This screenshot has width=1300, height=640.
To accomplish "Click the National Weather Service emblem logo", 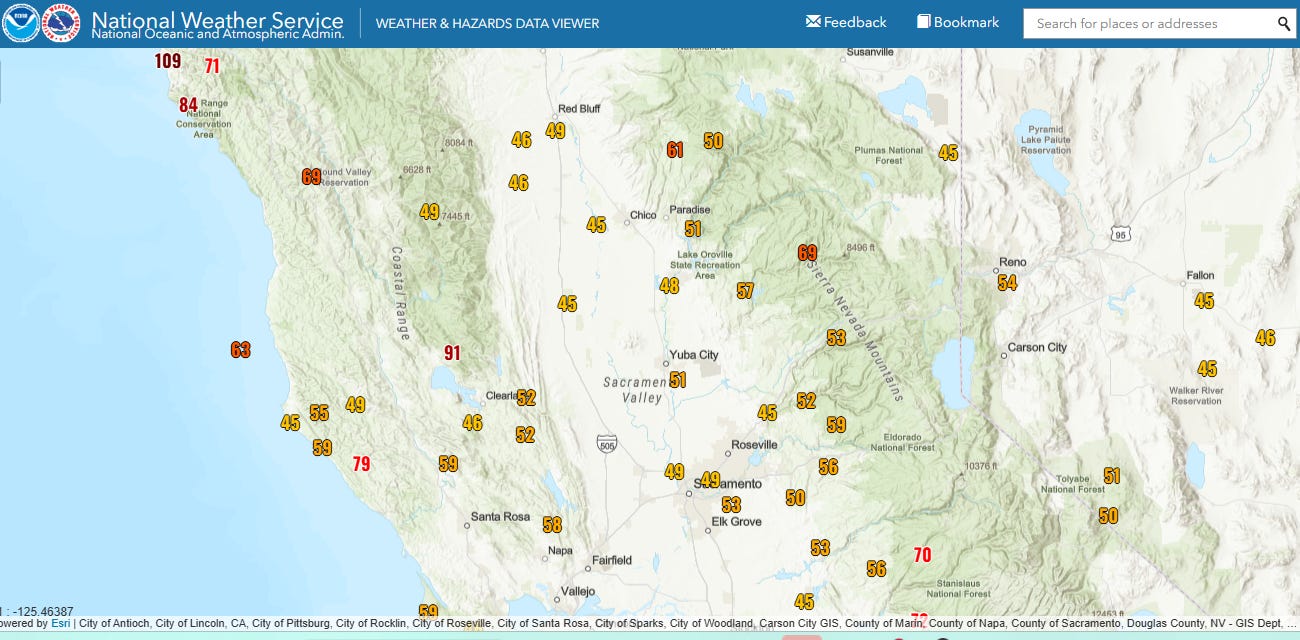I will 61,23.
